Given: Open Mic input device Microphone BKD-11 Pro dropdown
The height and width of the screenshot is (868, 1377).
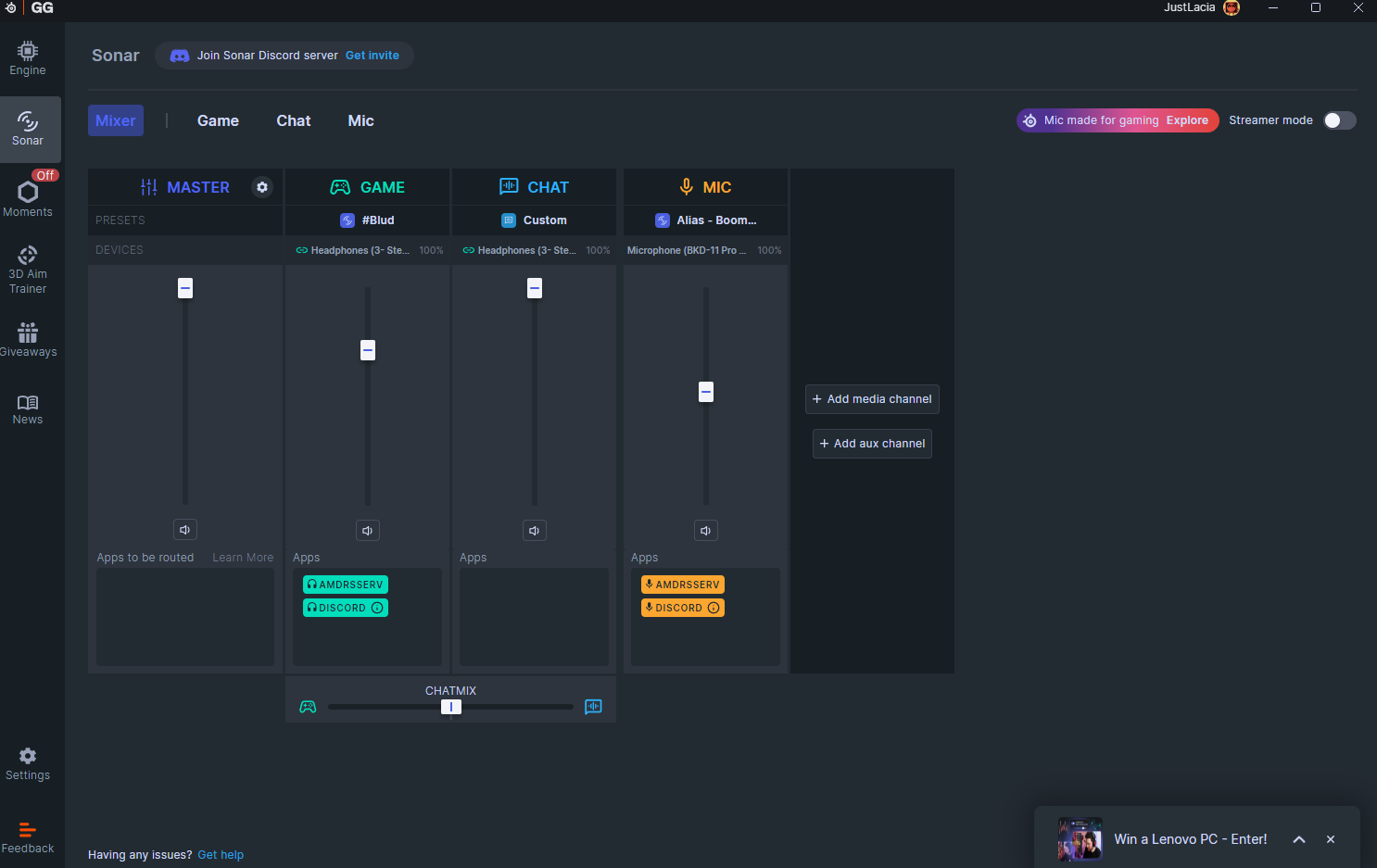Looking at the screenshot, I should pyautogui.click(x=705, y=250).
